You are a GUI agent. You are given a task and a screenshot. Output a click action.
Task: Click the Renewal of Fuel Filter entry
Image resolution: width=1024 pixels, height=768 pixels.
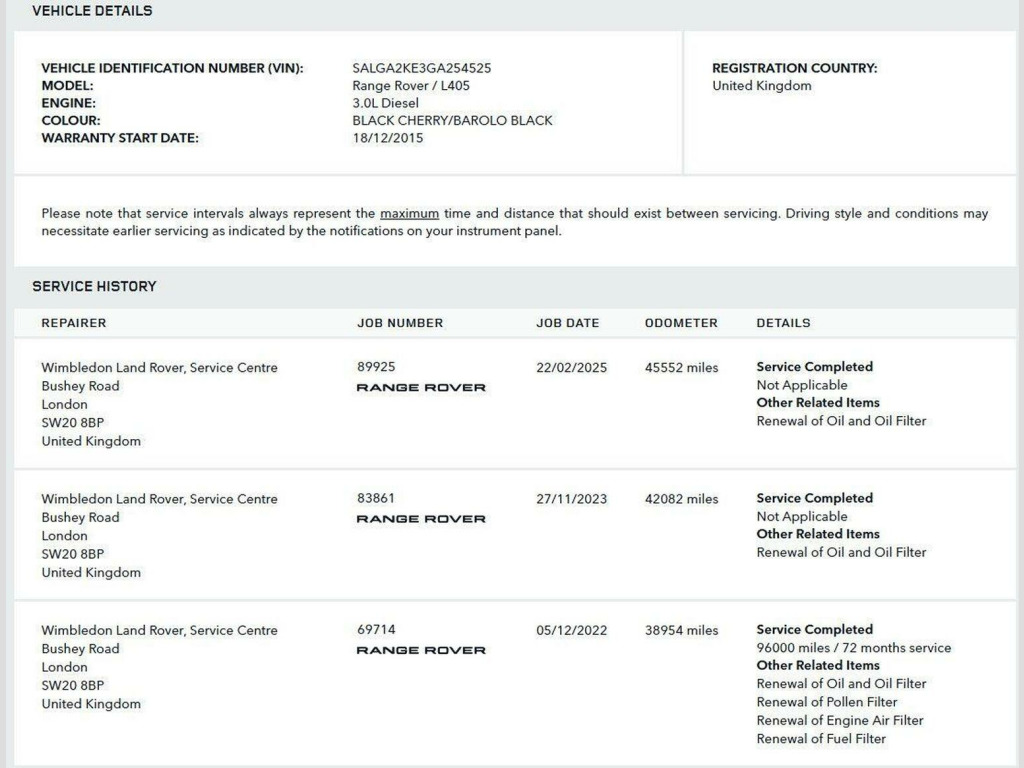point(821,739)
